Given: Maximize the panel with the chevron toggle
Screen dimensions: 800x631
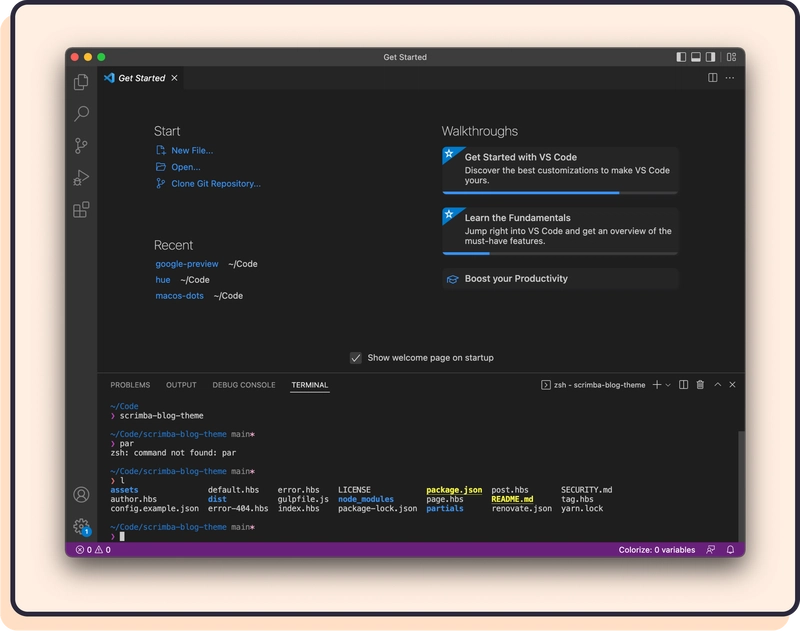Looking at the screenshot, I should [717, 385].
